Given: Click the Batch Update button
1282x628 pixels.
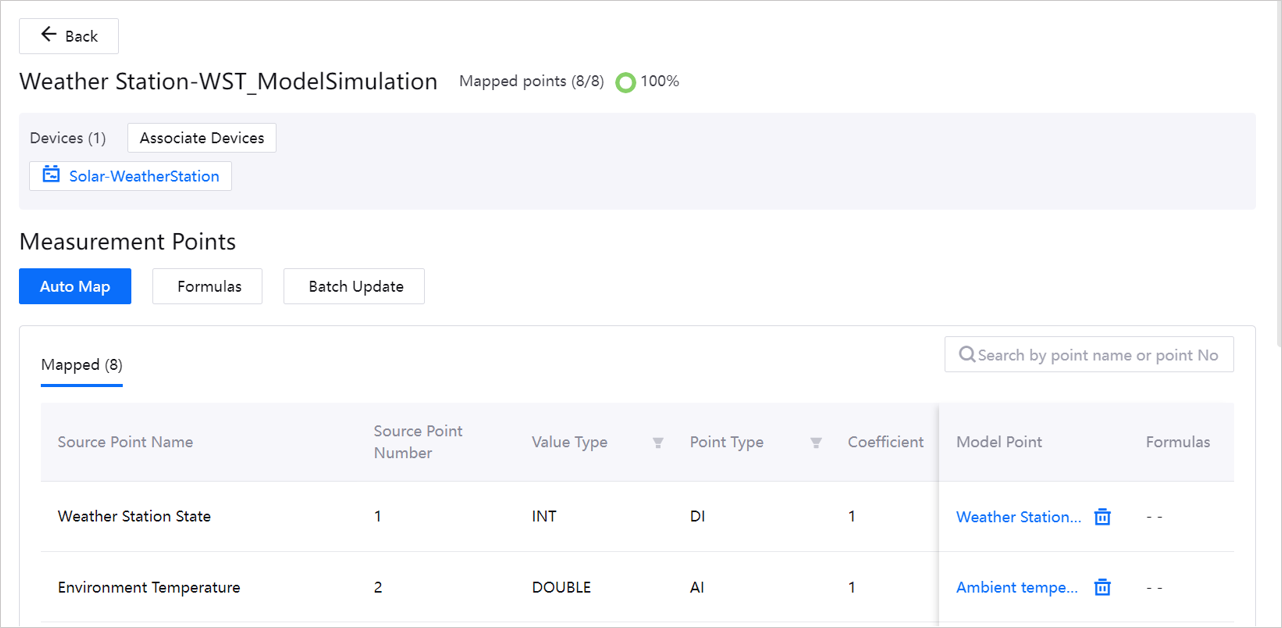Looking at the screenshot, I should pos(356,286).
